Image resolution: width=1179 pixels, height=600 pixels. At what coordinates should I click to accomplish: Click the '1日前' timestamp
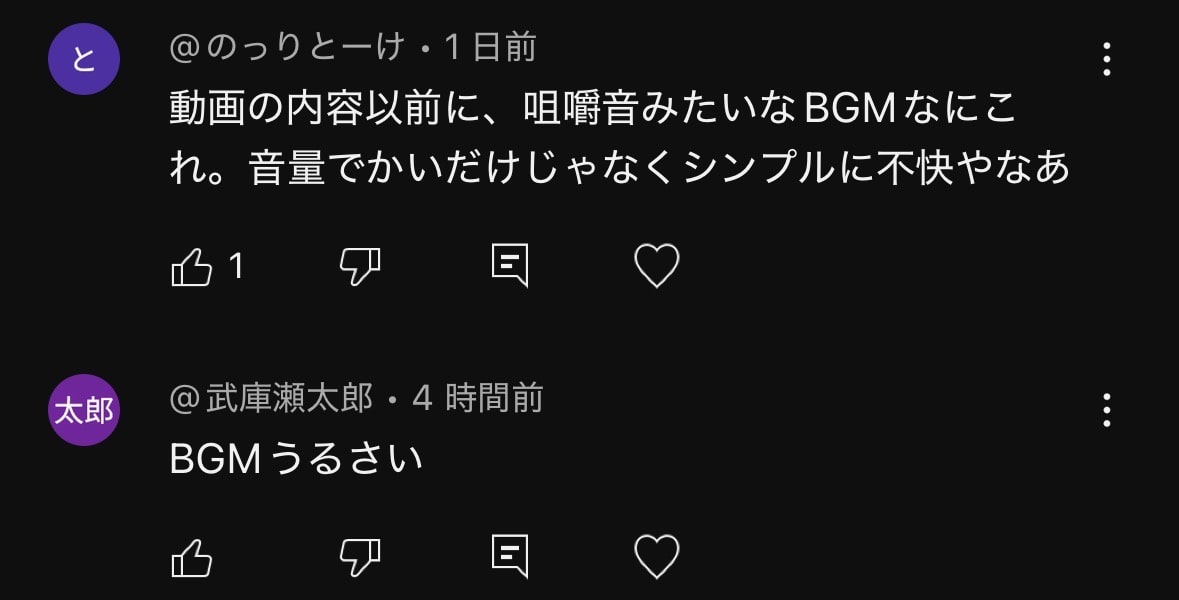(x=489, y=47)
